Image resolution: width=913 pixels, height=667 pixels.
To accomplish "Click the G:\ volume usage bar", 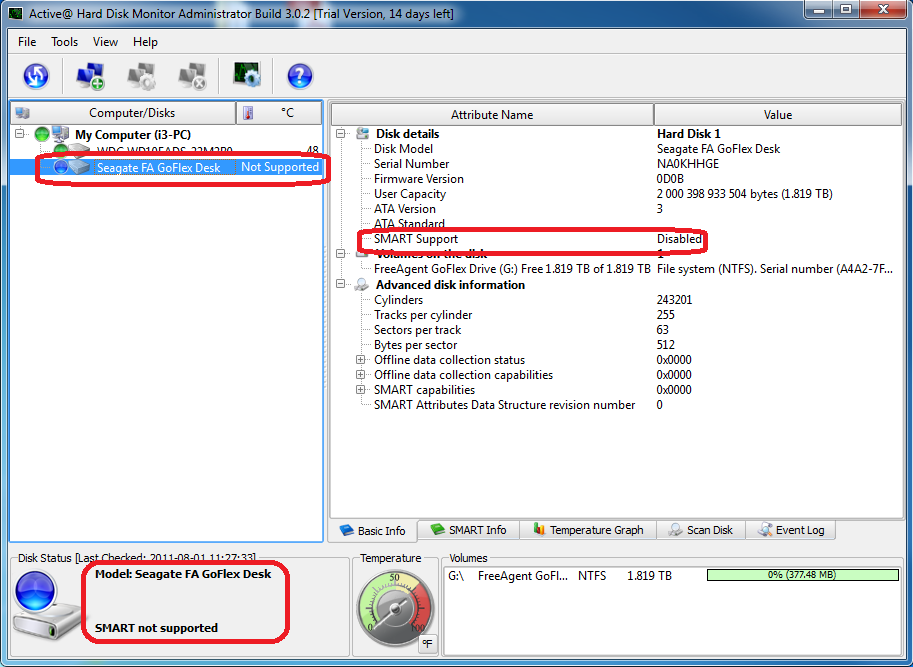I will [802, 575].
